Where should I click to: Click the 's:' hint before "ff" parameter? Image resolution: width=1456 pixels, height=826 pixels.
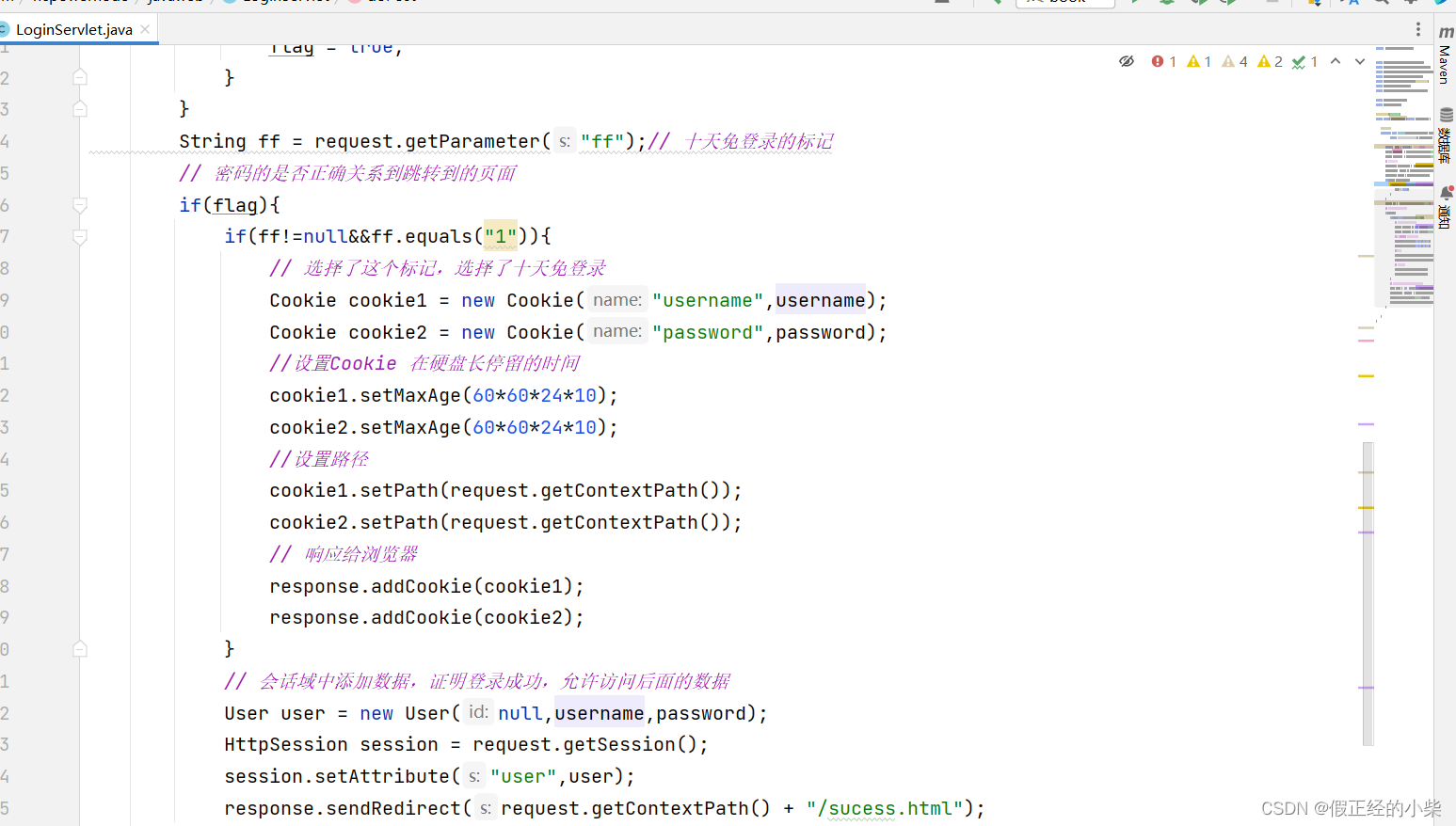click(x=564, y=142)
